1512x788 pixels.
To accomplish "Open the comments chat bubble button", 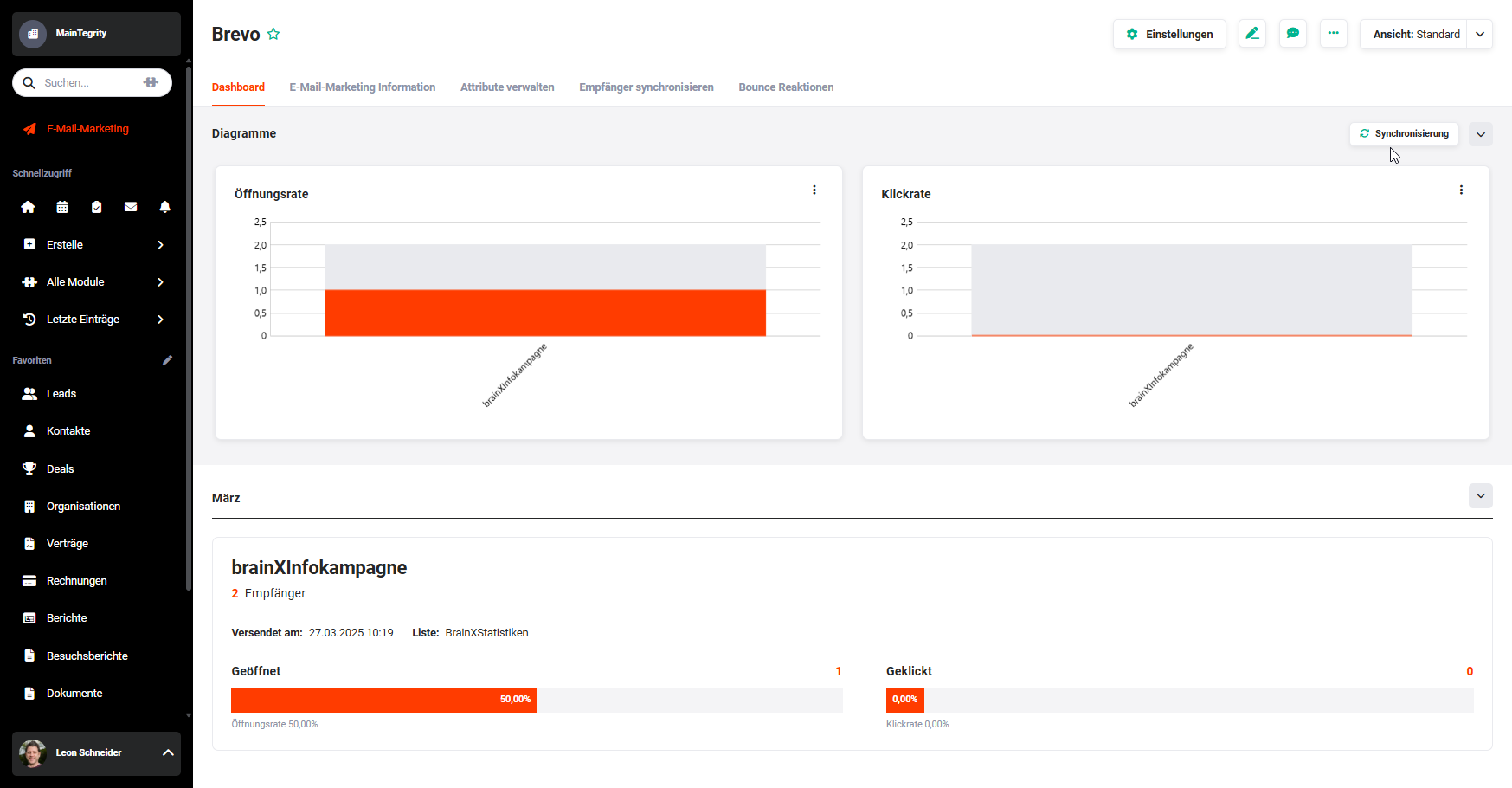I will (1293, 34).
